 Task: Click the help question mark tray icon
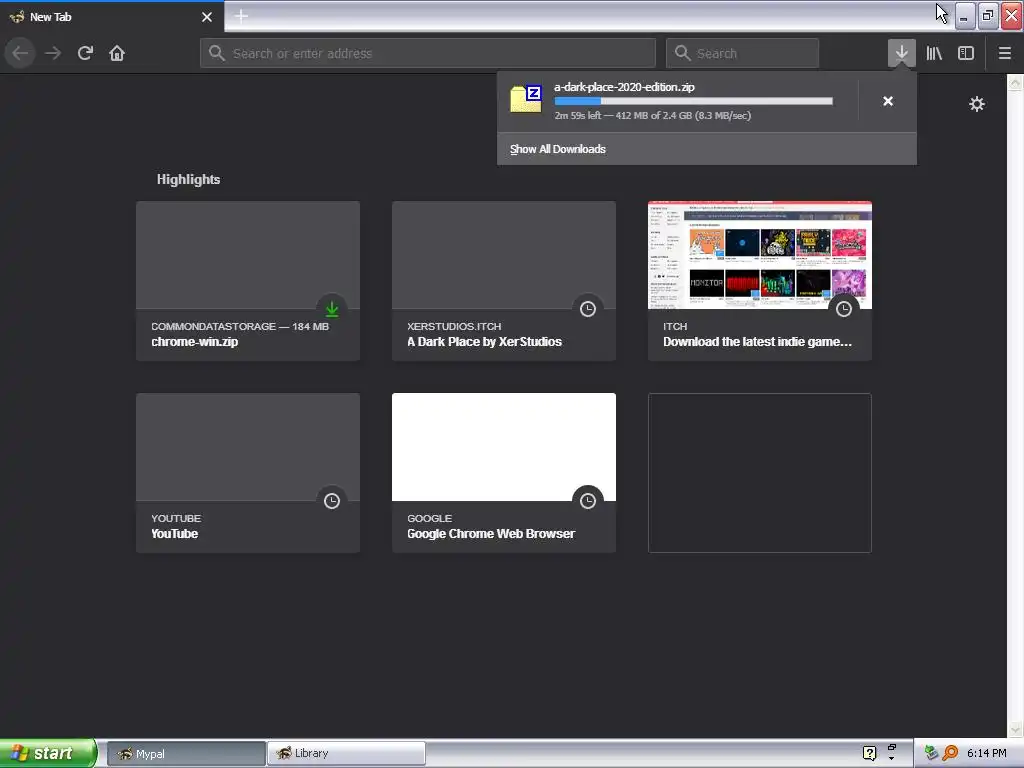click(x=869, y=753)
